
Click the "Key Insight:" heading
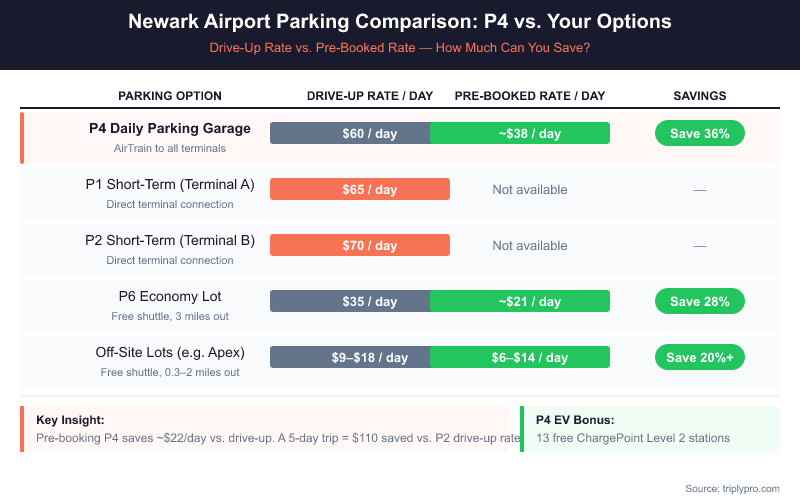70,420
